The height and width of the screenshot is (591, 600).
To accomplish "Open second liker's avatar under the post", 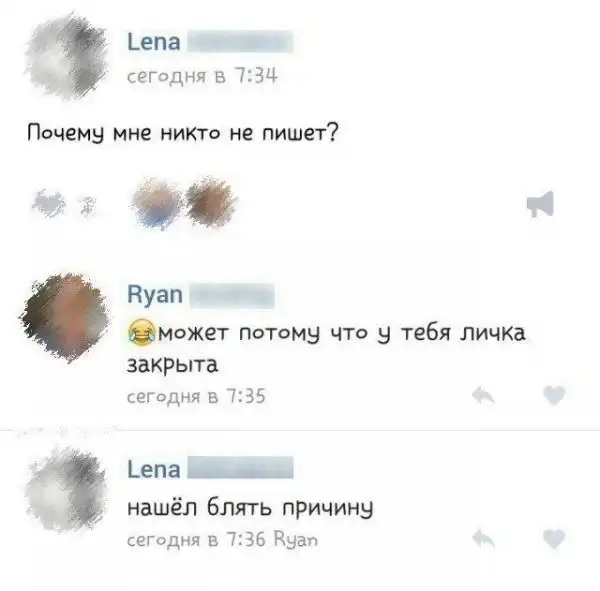I will pyautogui.click(x=211, y=202).
